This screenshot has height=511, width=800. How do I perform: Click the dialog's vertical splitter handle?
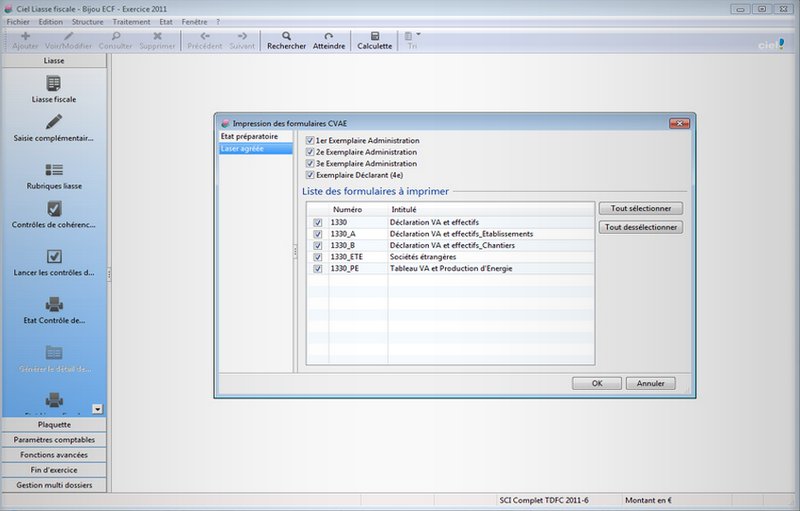click(x=295, y=251)
